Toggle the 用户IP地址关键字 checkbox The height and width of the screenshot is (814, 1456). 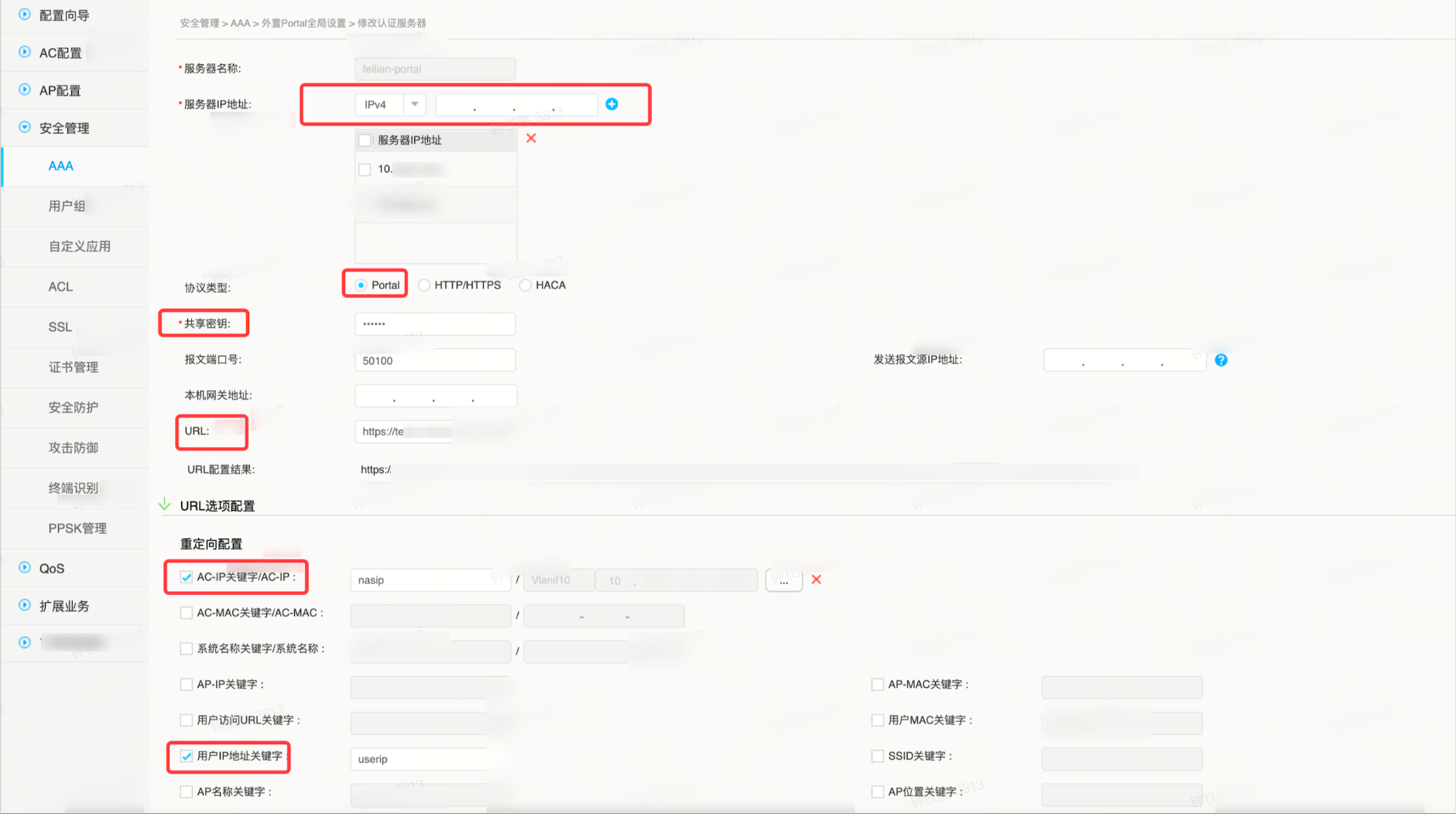(187, 756)
